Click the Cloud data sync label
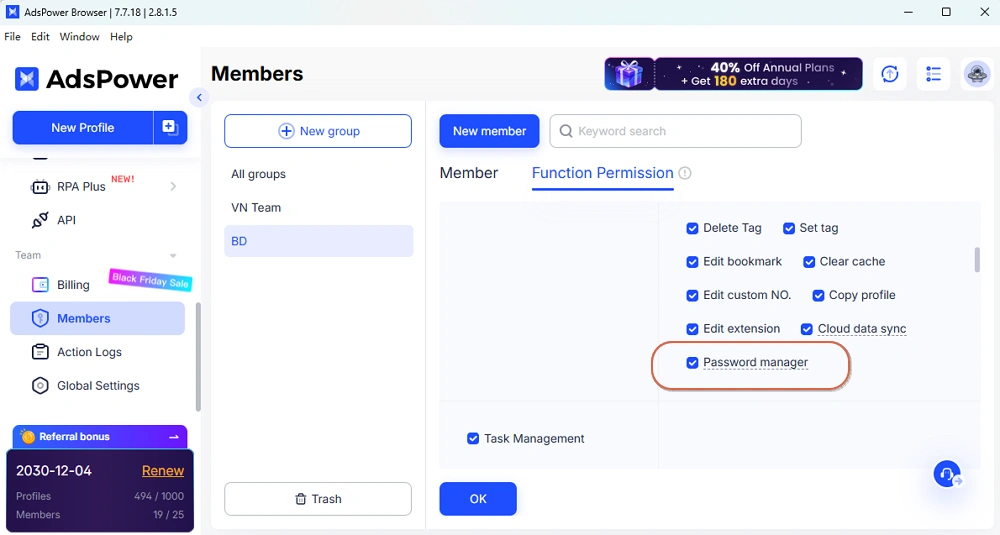Image resolution: width=1000 pixels, height=535 pixels. 862,328
